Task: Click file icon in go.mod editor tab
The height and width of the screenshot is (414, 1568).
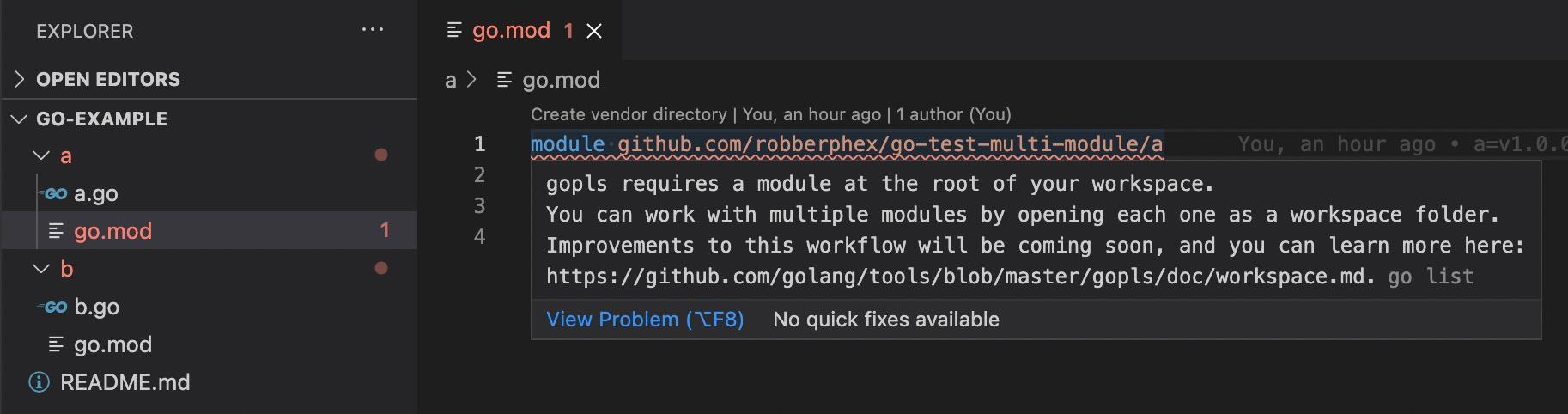Action: point(455,31)
